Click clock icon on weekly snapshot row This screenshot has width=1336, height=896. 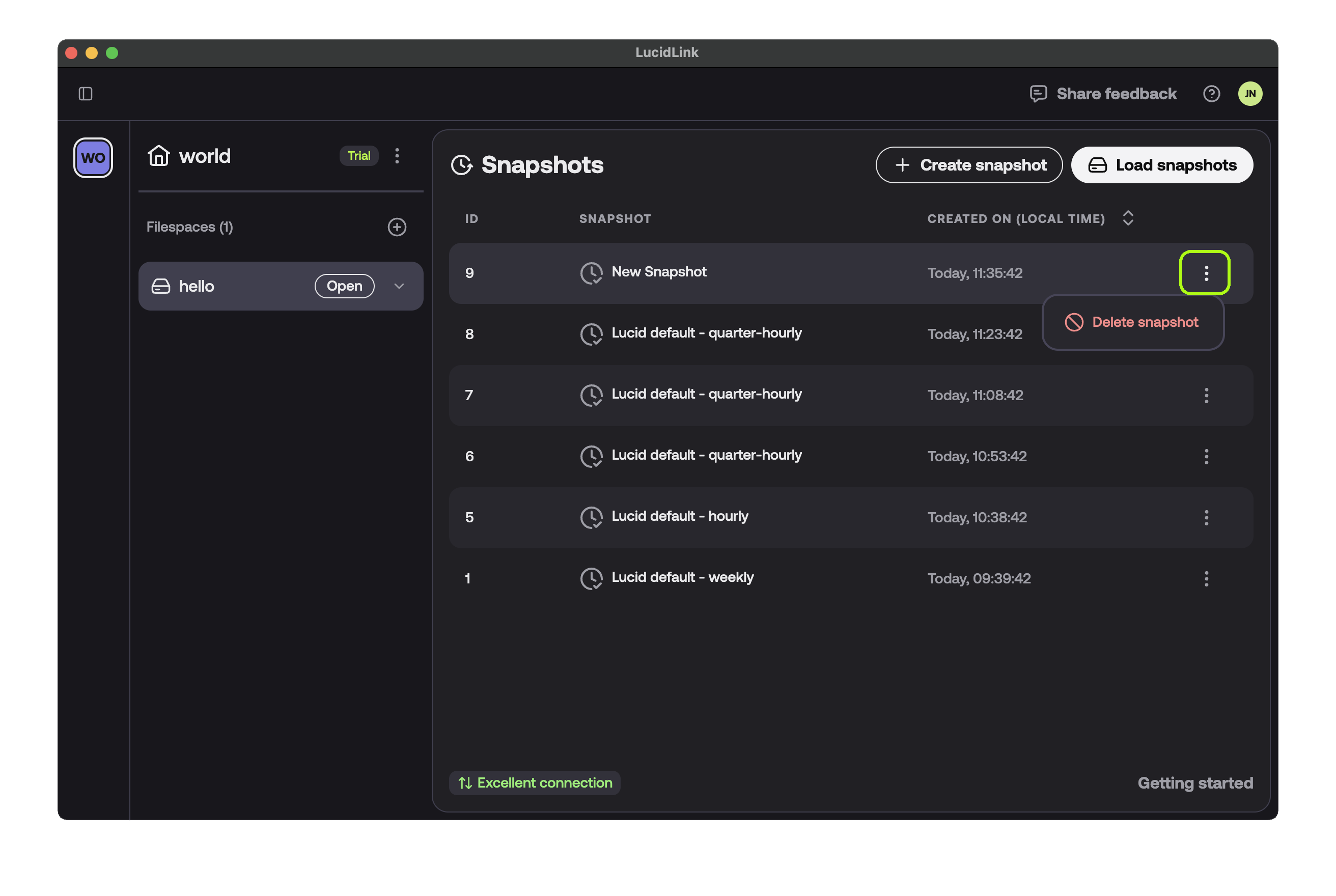592,579
